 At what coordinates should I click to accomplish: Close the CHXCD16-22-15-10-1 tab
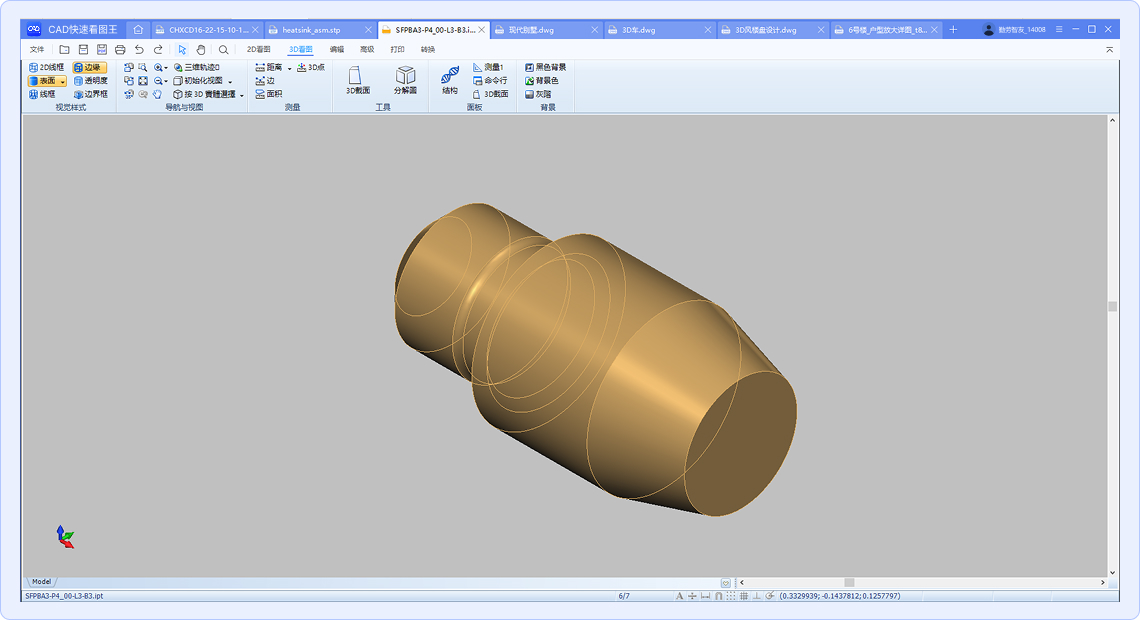click(x=255, y=30)
